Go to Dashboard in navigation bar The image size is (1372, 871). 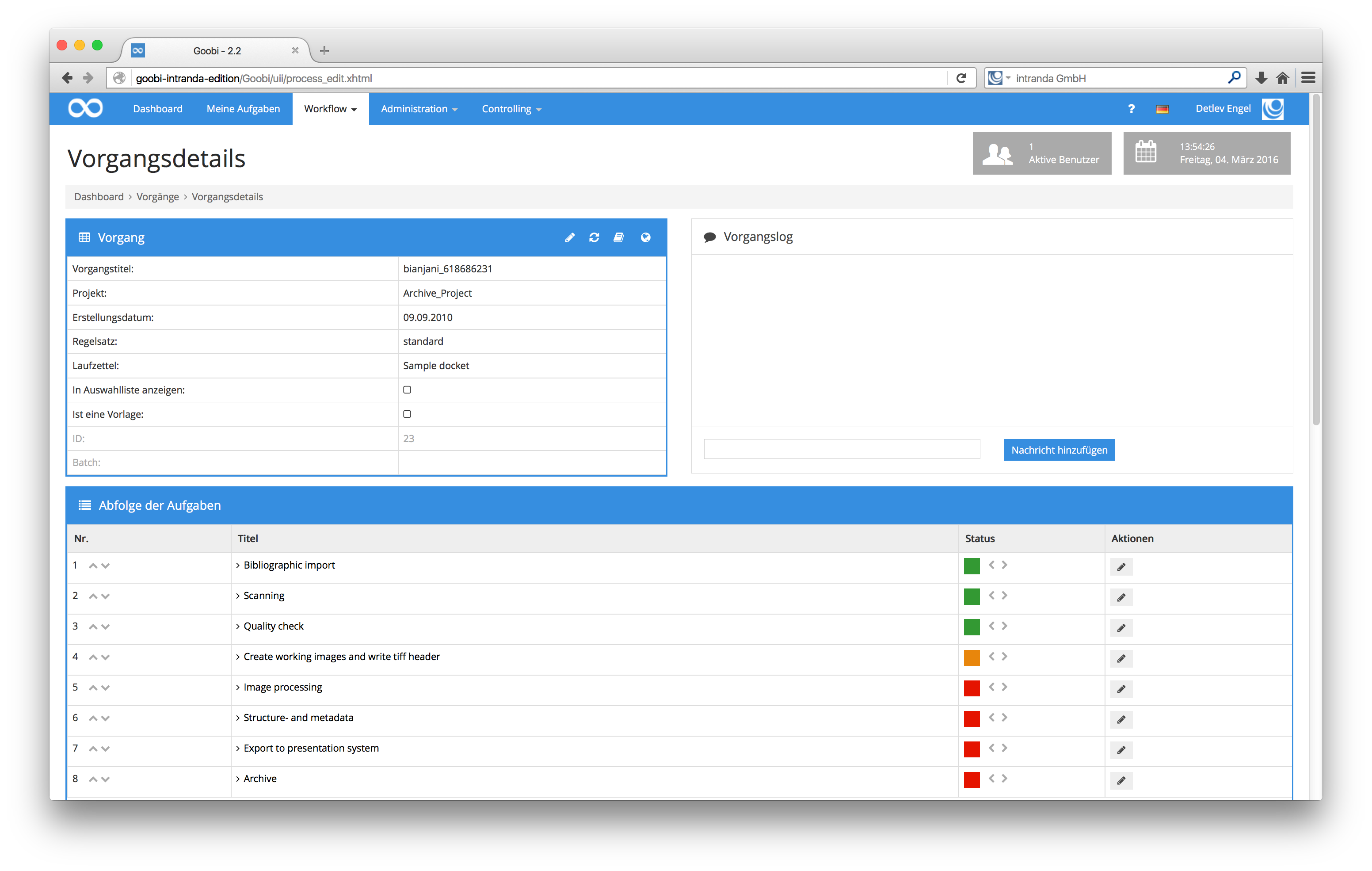click(158, 109)
